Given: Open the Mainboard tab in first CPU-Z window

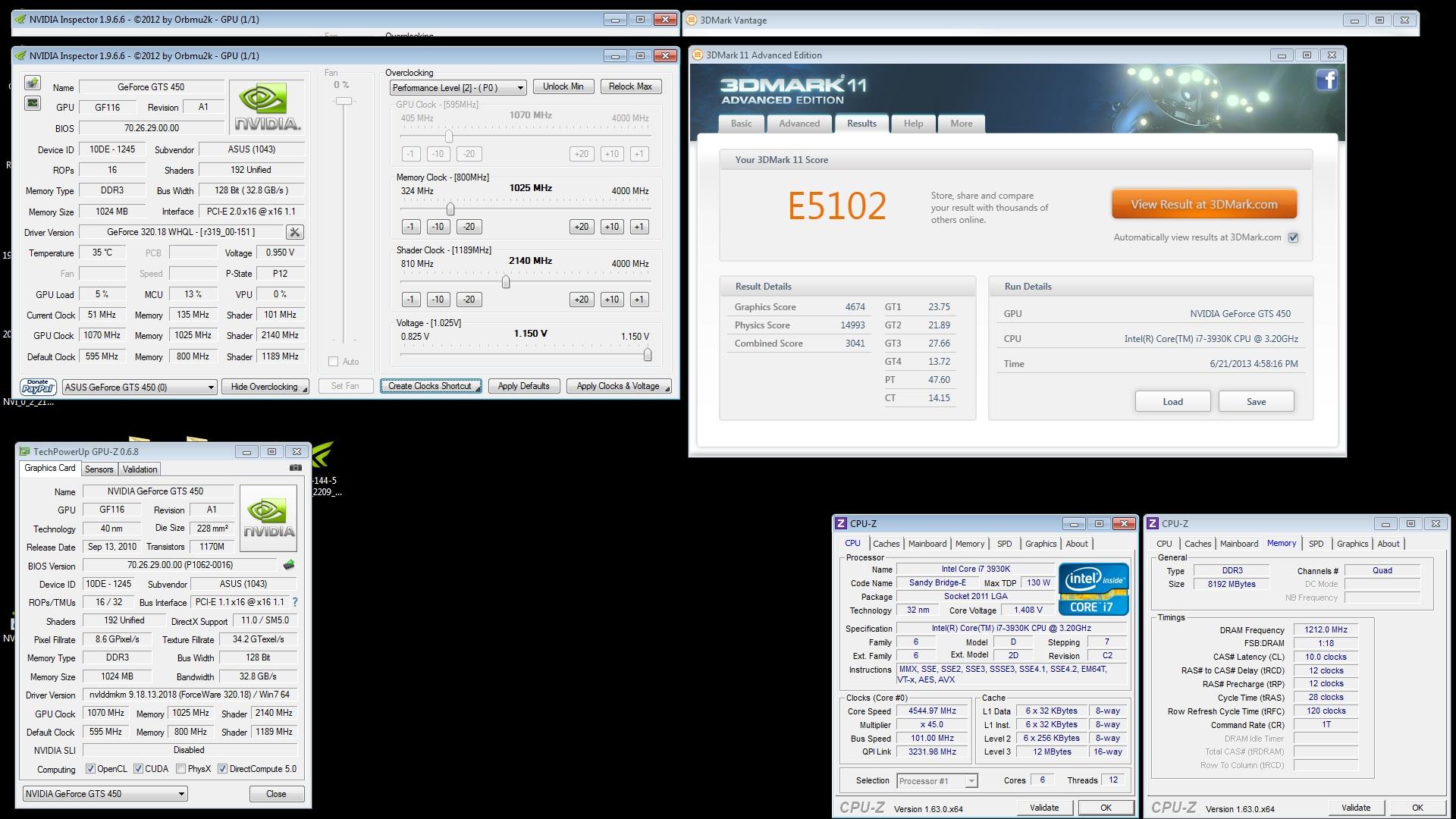Looking at the screenshot, I should 927,544.
